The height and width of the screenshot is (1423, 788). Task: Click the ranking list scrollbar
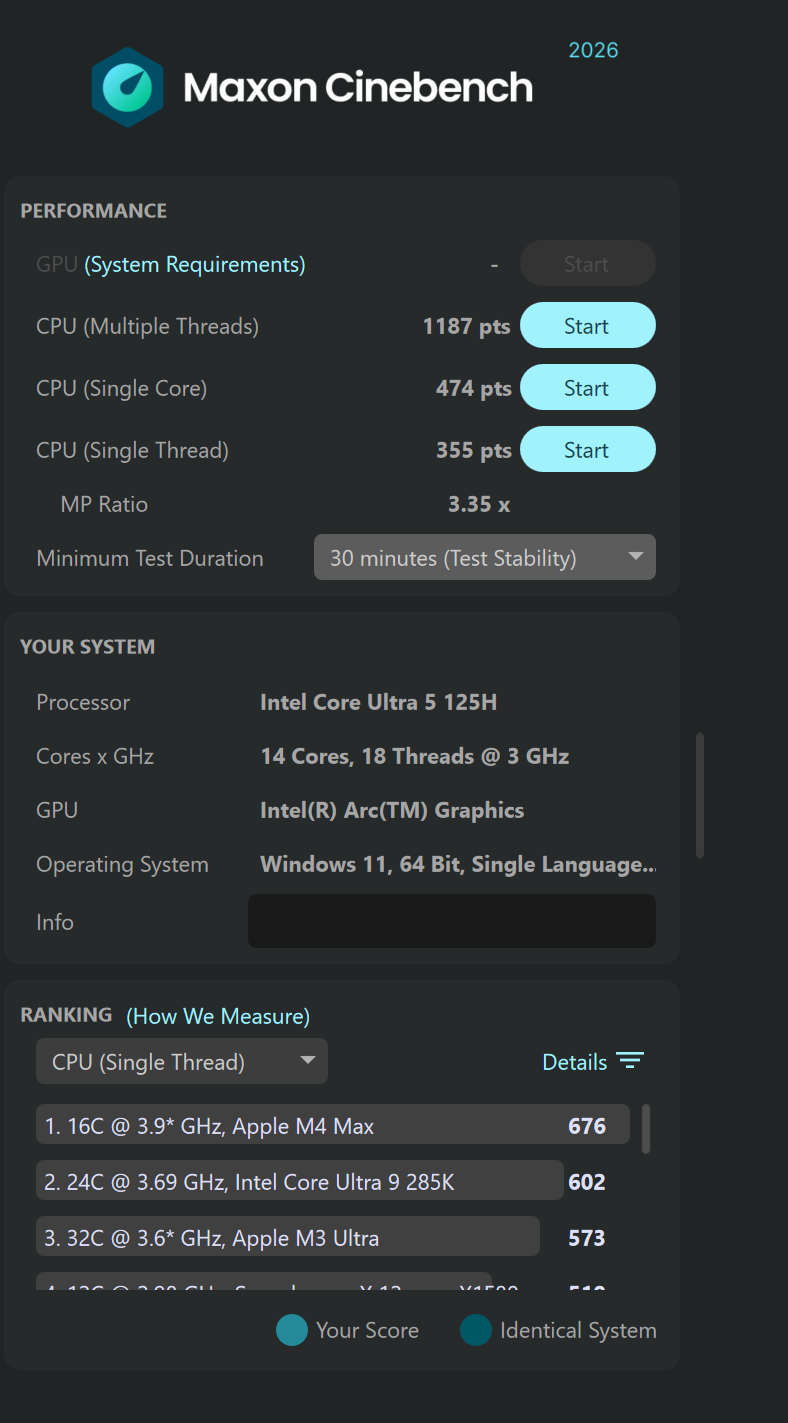click(646, 1128)
